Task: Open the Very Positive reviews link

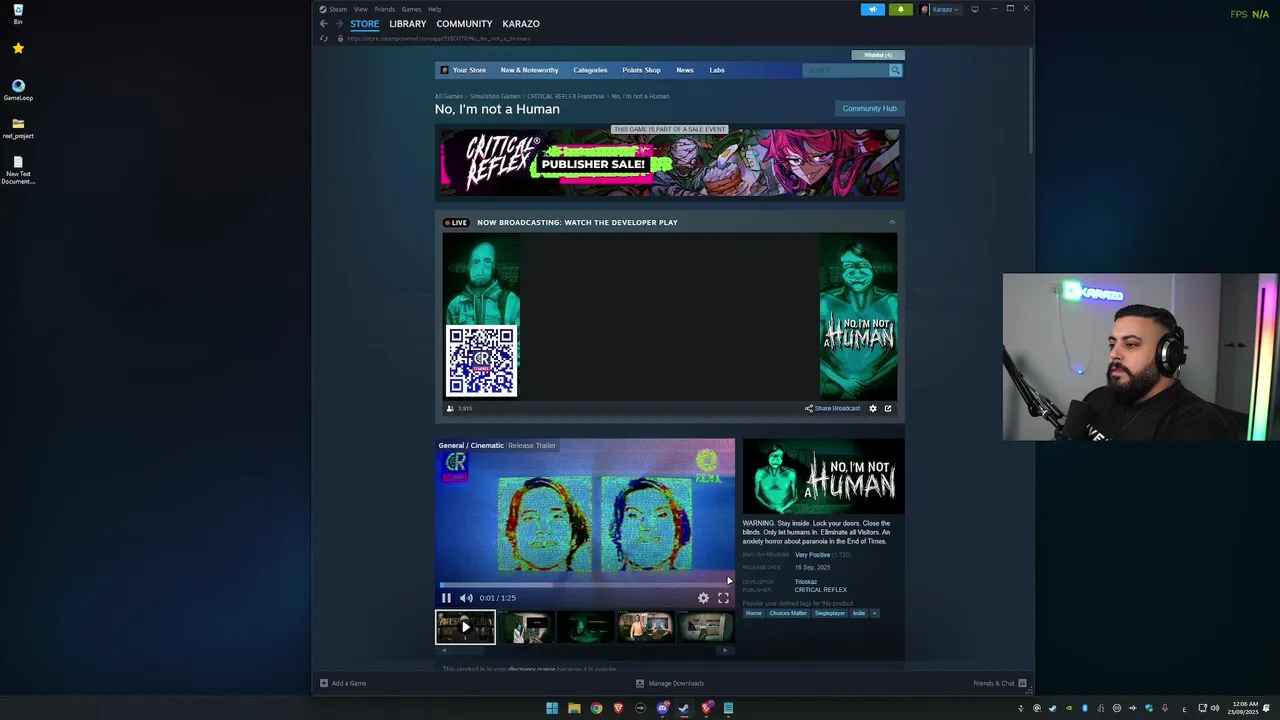Action: click(x=812, y=554)
